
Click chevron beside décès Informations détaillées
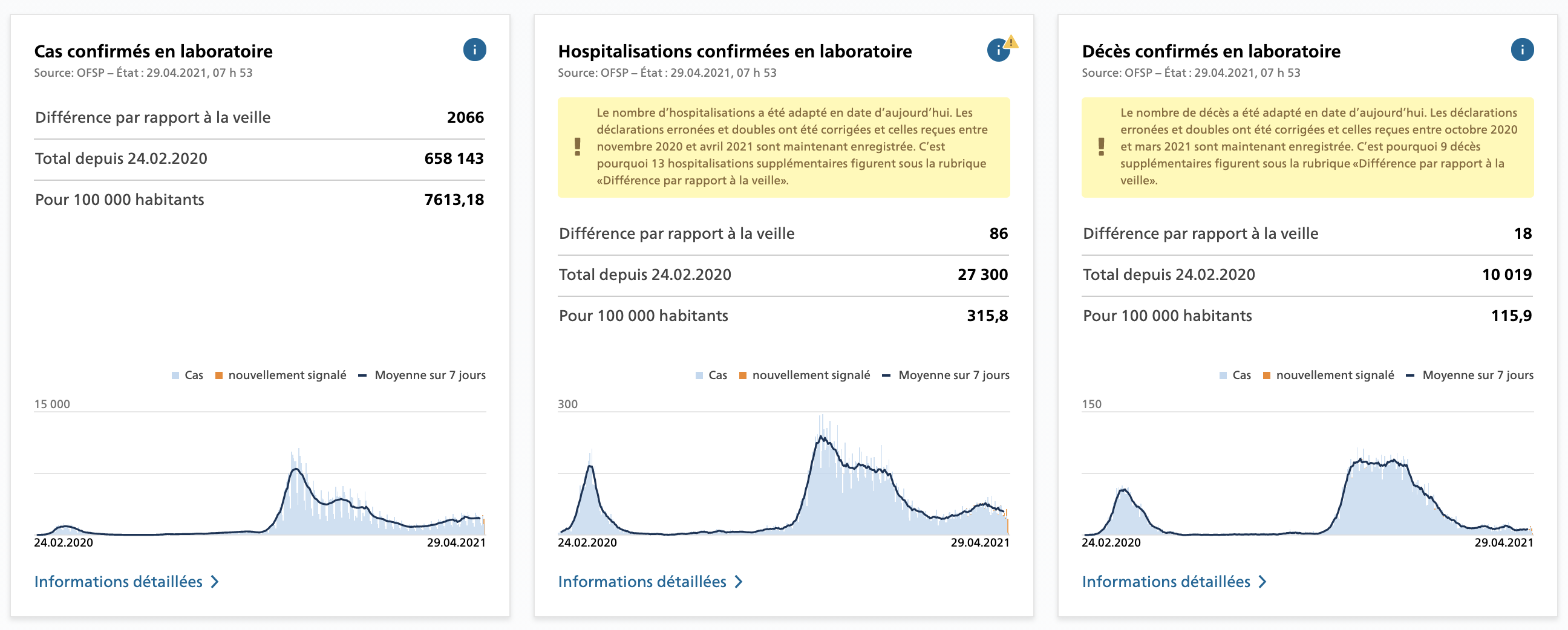pyautogui.click(x=1263, y=582)
